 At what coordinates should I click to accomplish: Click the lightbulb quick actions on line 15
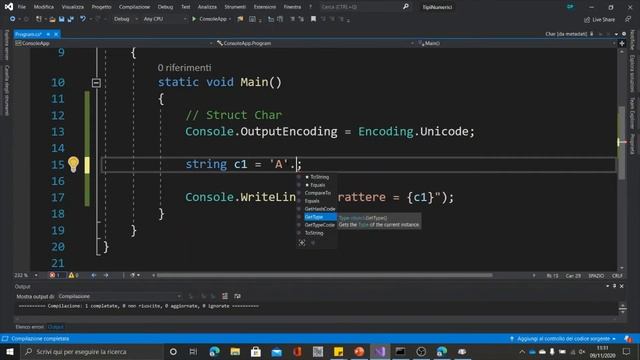coord(73,164)
